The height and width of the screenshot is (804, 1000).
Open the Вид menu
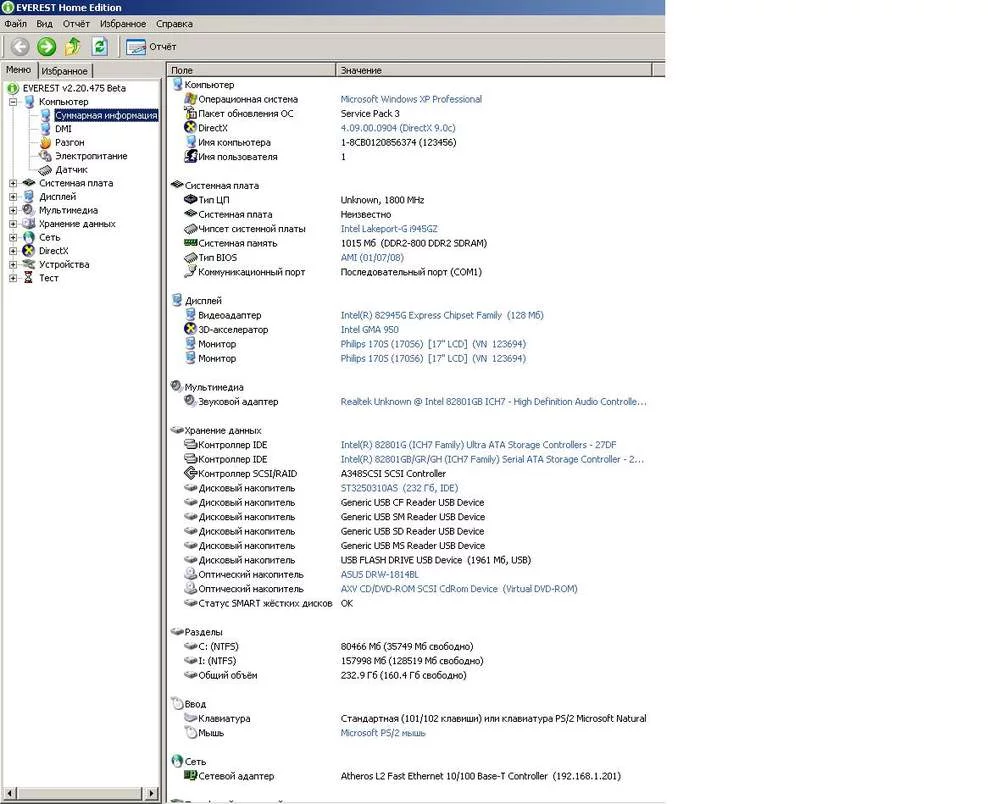[x=44, y=24]
